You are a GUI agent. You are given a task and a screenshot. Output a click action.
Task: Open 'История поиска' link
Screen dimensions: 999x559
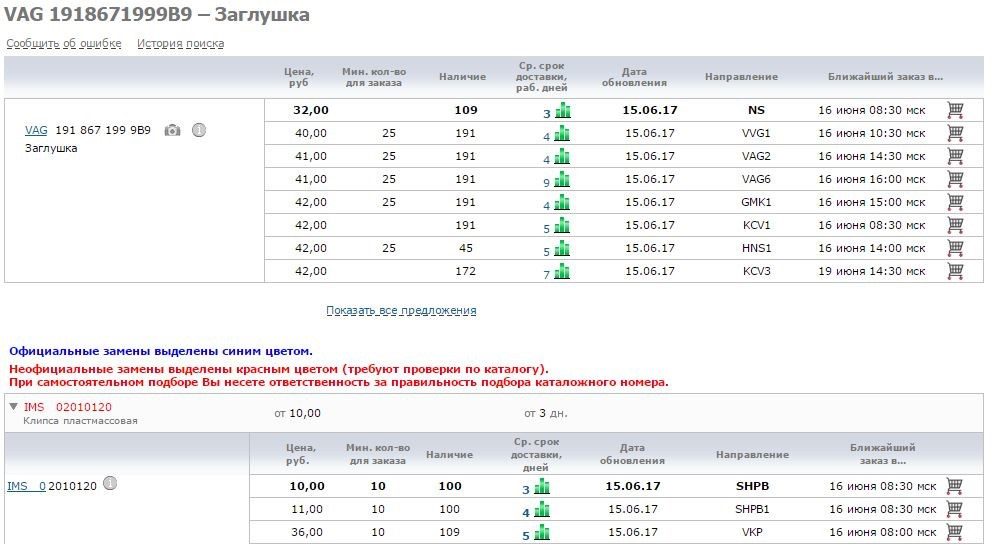180,43
